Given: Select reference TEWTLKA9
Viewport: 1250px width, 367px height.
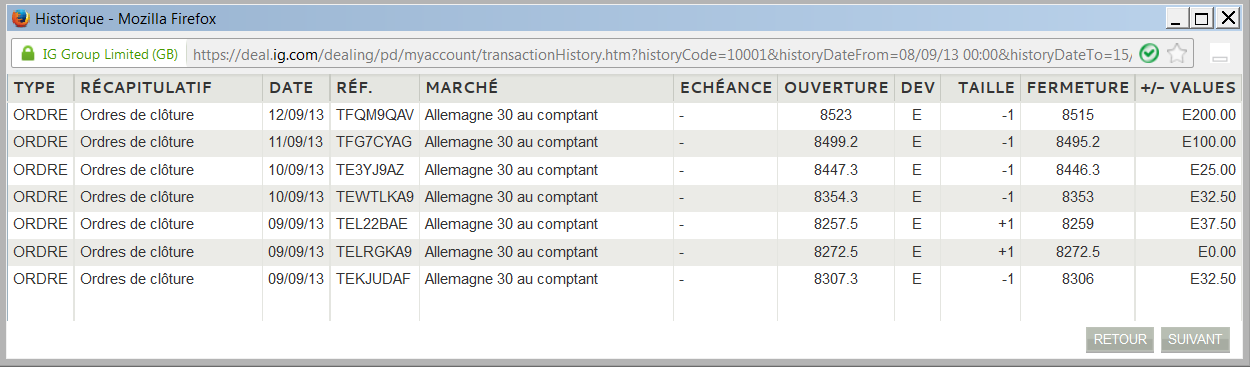Looking at the screenshot, I should (x=375, y=197).
